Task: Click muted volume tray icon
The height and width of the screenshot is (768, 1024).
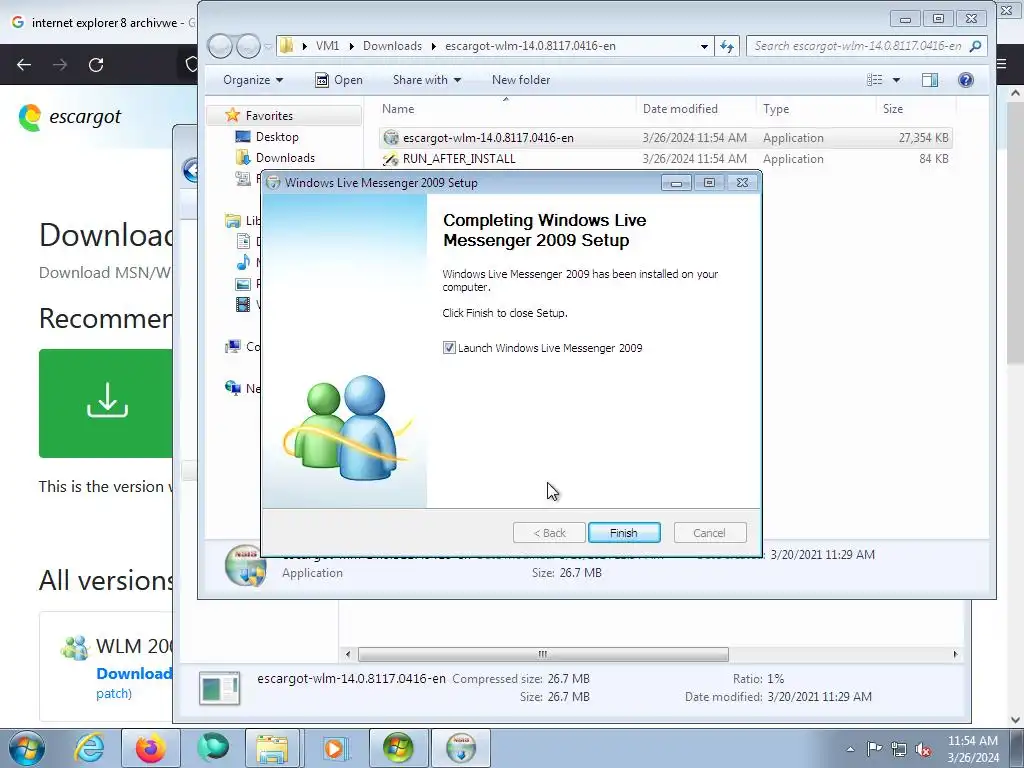Action: [923, 749]
